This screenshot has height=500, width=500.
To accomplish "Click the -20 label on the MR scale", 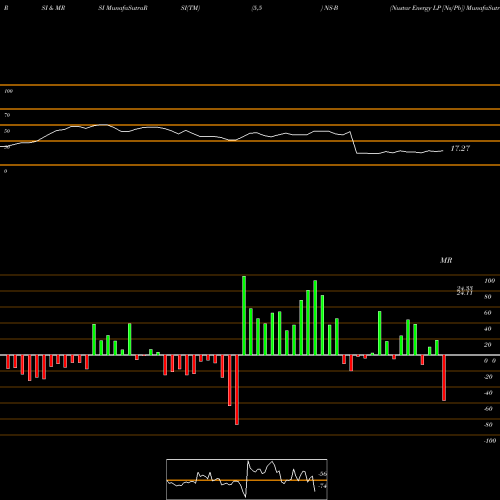I will click(x=488, y=377).
